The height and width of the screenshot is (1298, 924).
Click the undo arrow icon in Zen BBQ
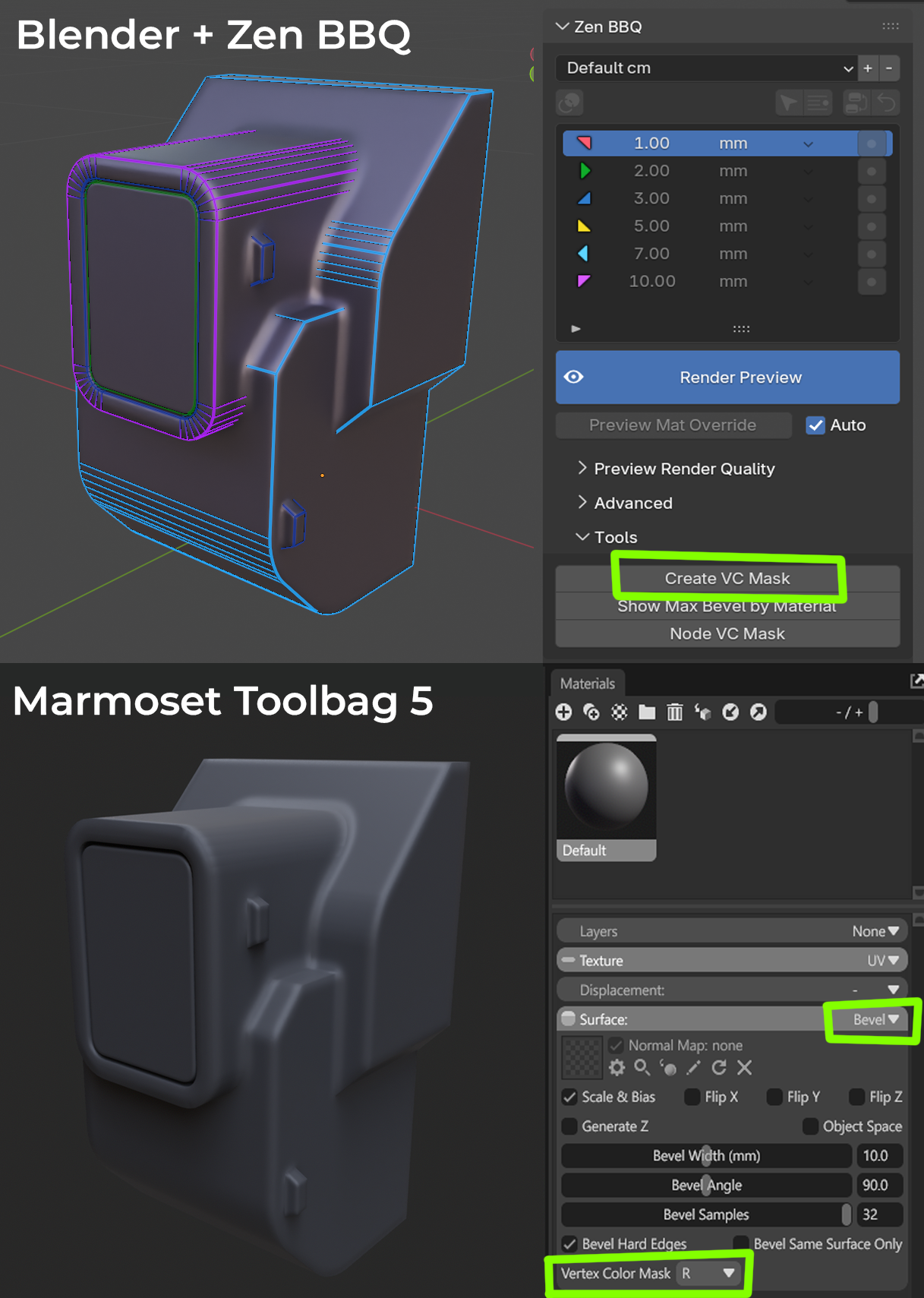(x=886, y=103)
